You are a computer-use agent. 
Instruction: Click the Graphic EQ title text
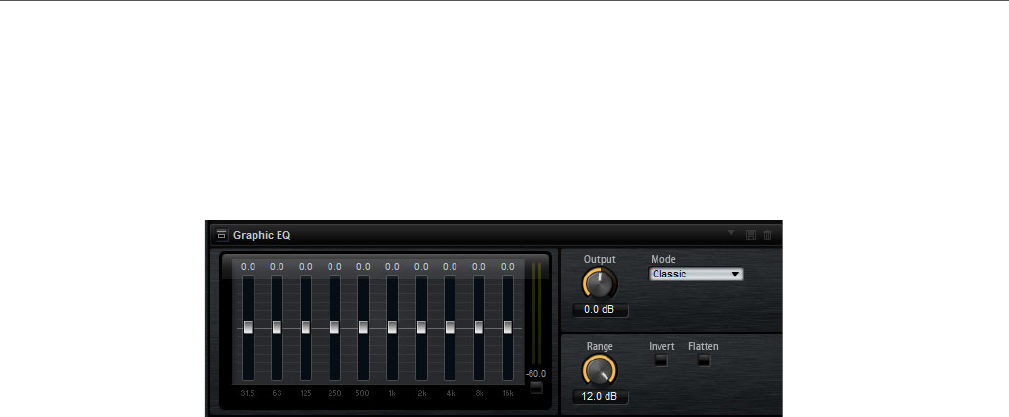coord(262,236)
